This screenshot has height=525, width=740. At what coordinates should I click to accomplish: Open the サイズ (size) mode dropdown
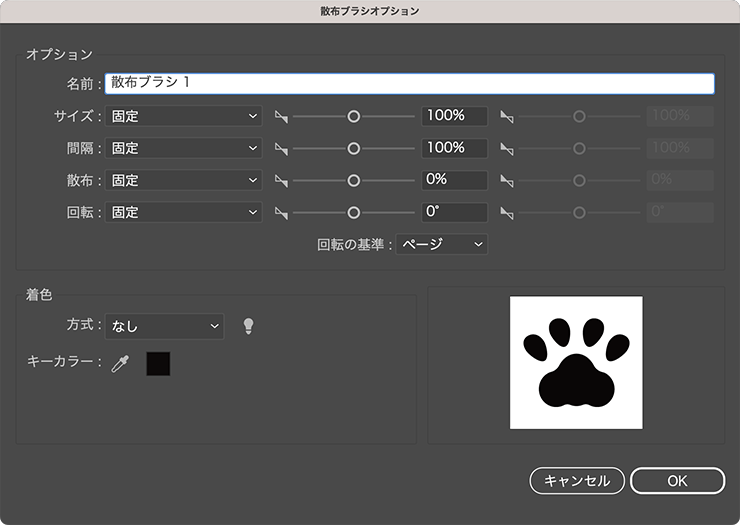183,116
